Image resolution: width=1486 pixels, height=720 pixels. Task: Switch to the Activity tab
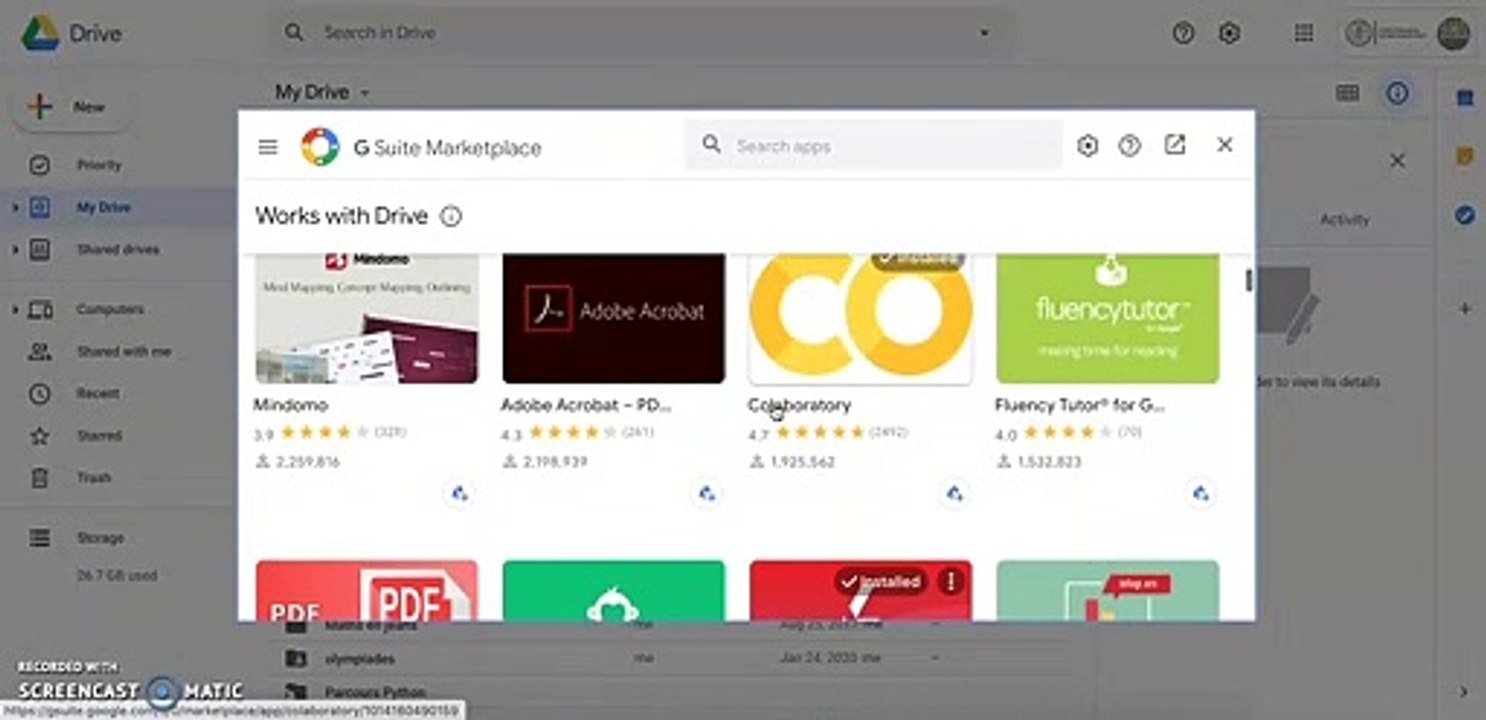point(1344,219)
